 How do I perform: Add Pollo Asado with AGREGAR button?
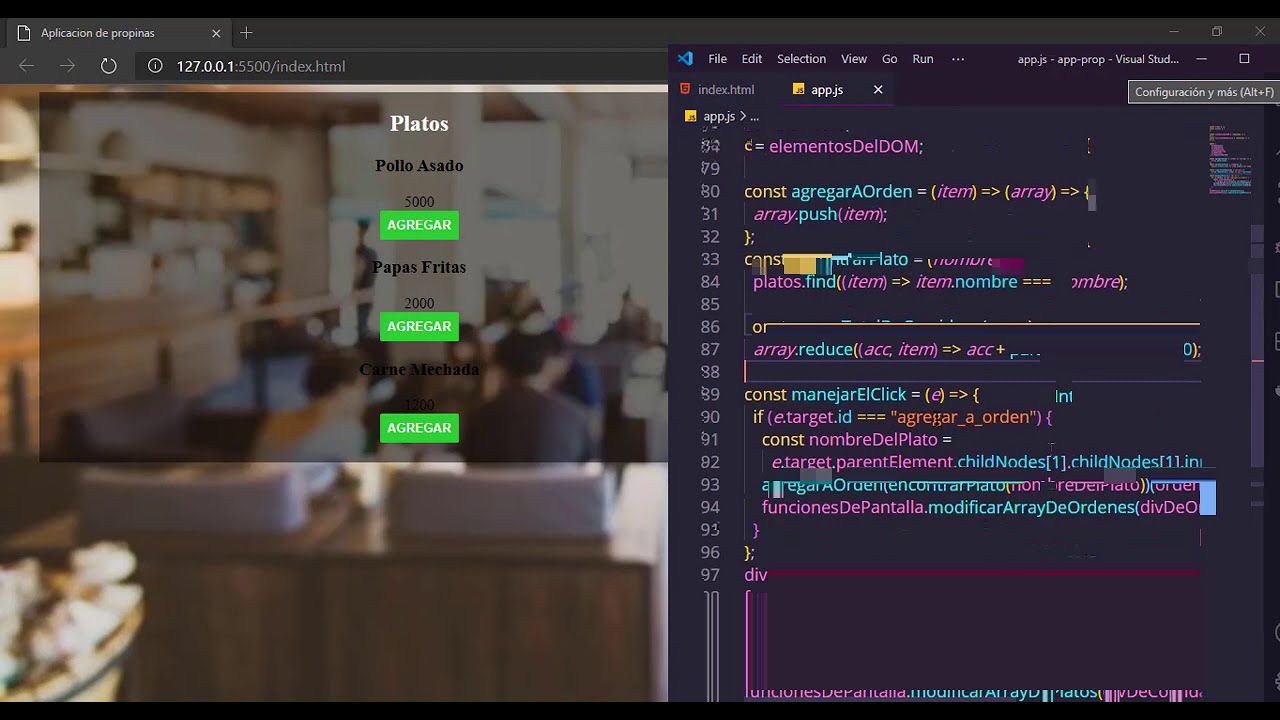(419, 225)
